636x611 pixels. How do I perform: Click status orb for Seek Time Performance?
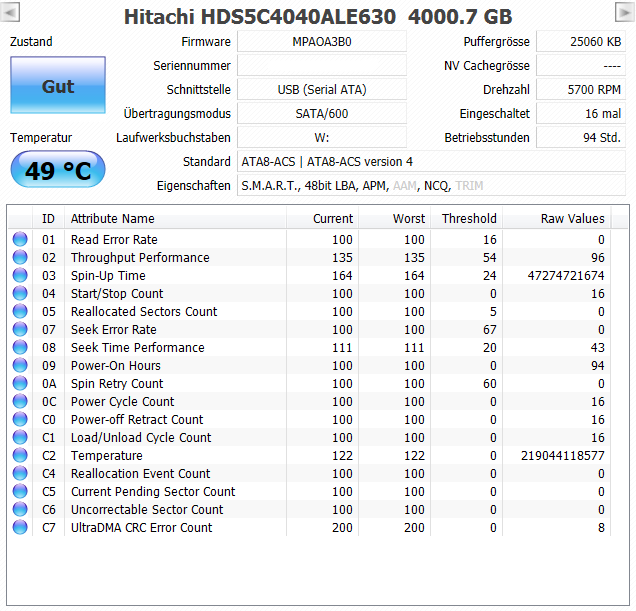click(x=20, y=347)
